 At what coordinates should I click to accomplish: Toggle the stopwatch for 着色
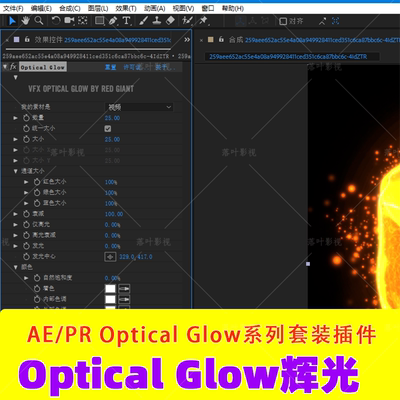37,288
